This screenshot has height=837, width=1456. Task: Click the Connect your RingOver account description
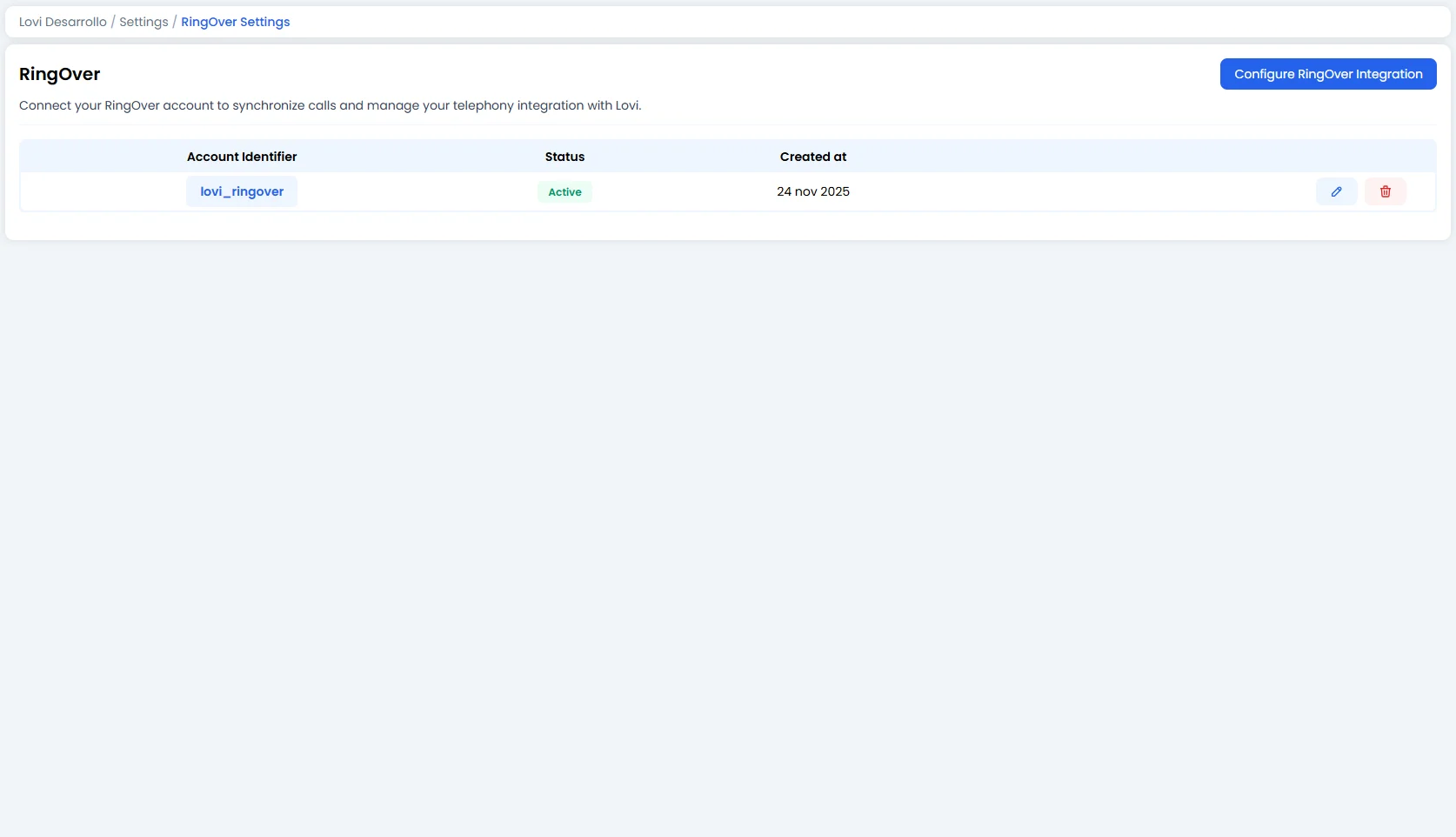tap(331, 105)
